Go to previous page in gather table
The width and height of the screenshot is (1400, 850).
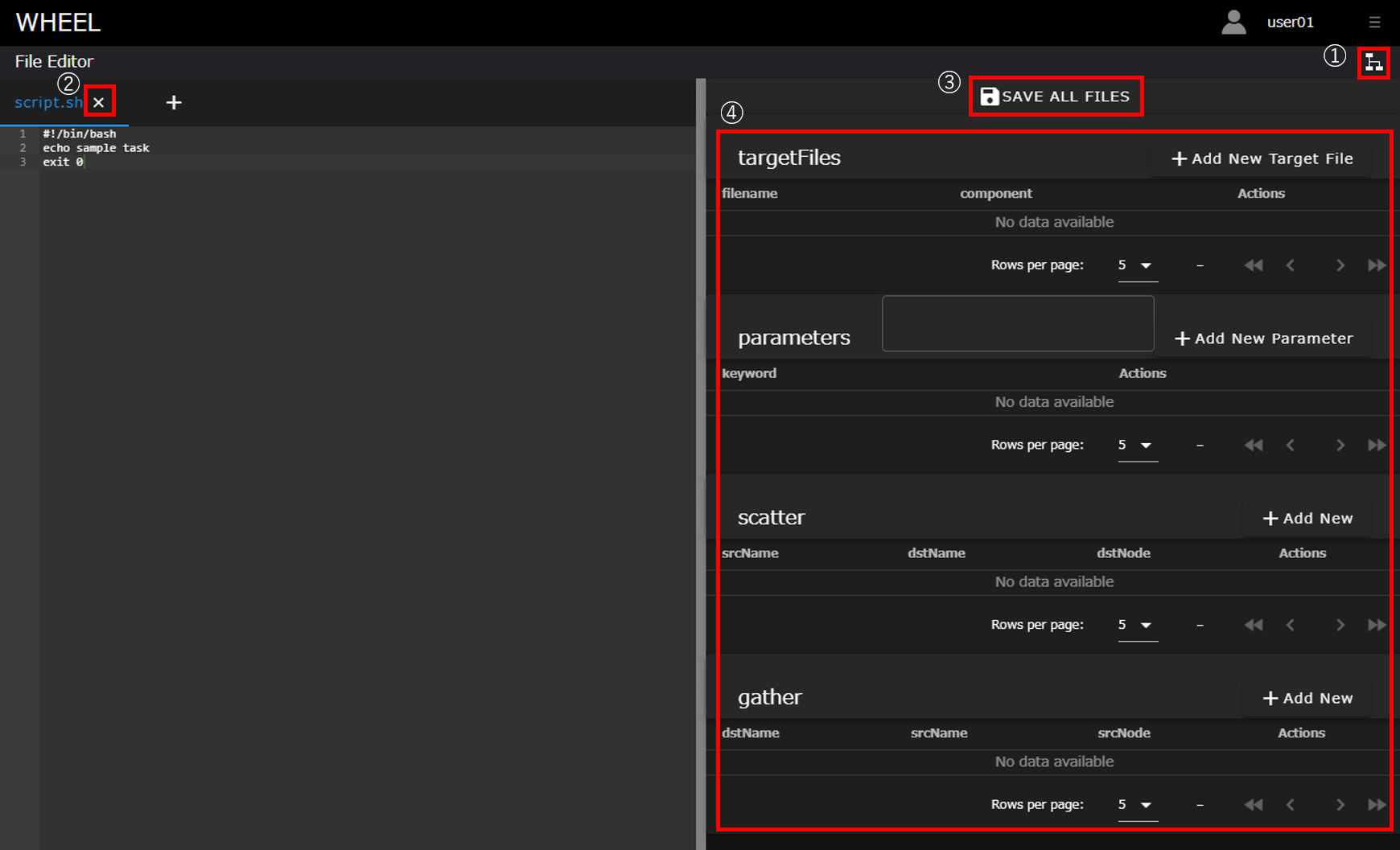(x=1291, y=805)
